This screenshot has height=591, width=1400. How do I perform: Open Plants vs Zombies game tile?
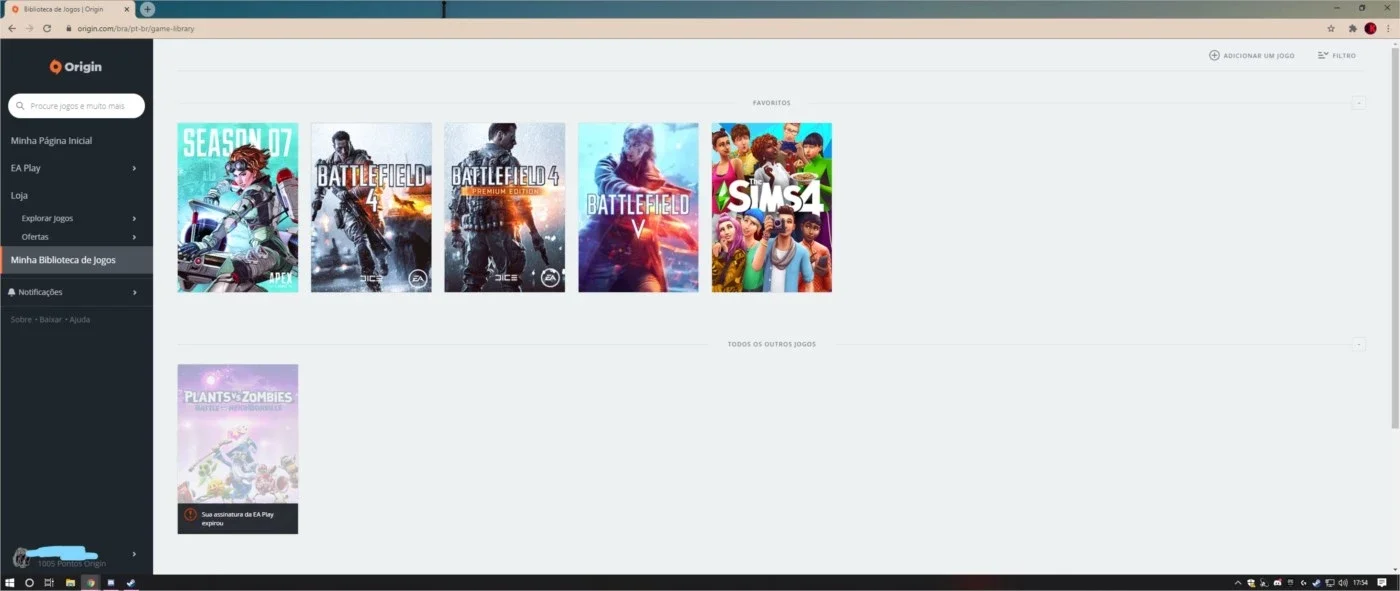[x=238, y=449]
